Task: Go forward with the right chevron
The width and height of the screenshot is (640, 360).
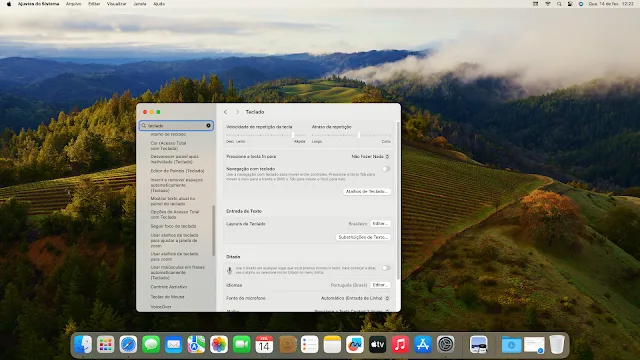Action: 238,112
